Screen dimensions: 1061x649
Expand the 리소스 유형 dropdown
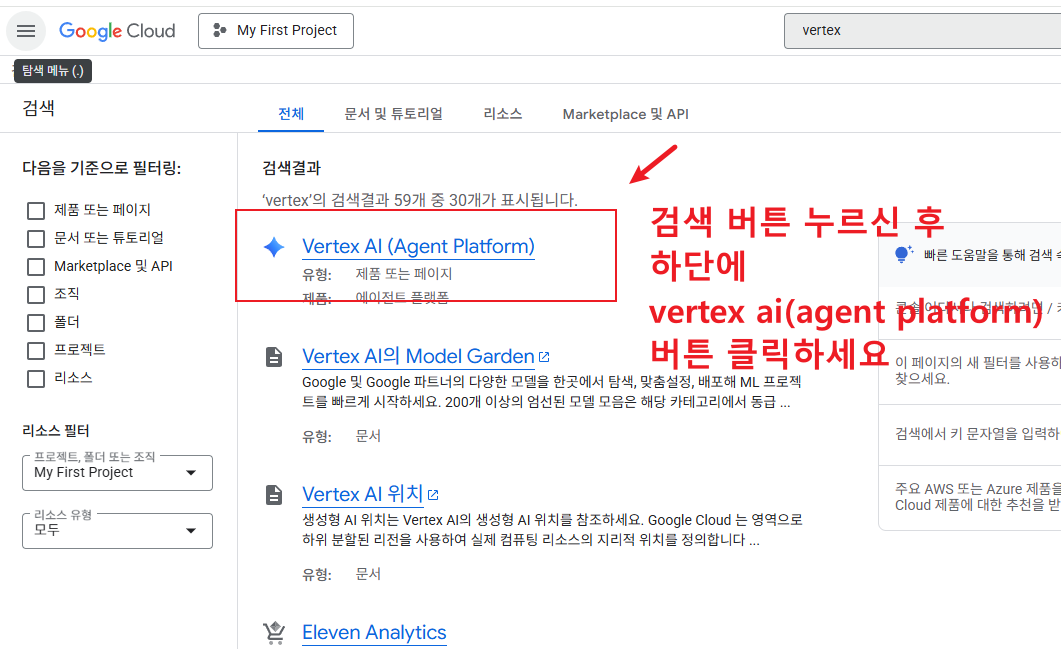point(117,531)
